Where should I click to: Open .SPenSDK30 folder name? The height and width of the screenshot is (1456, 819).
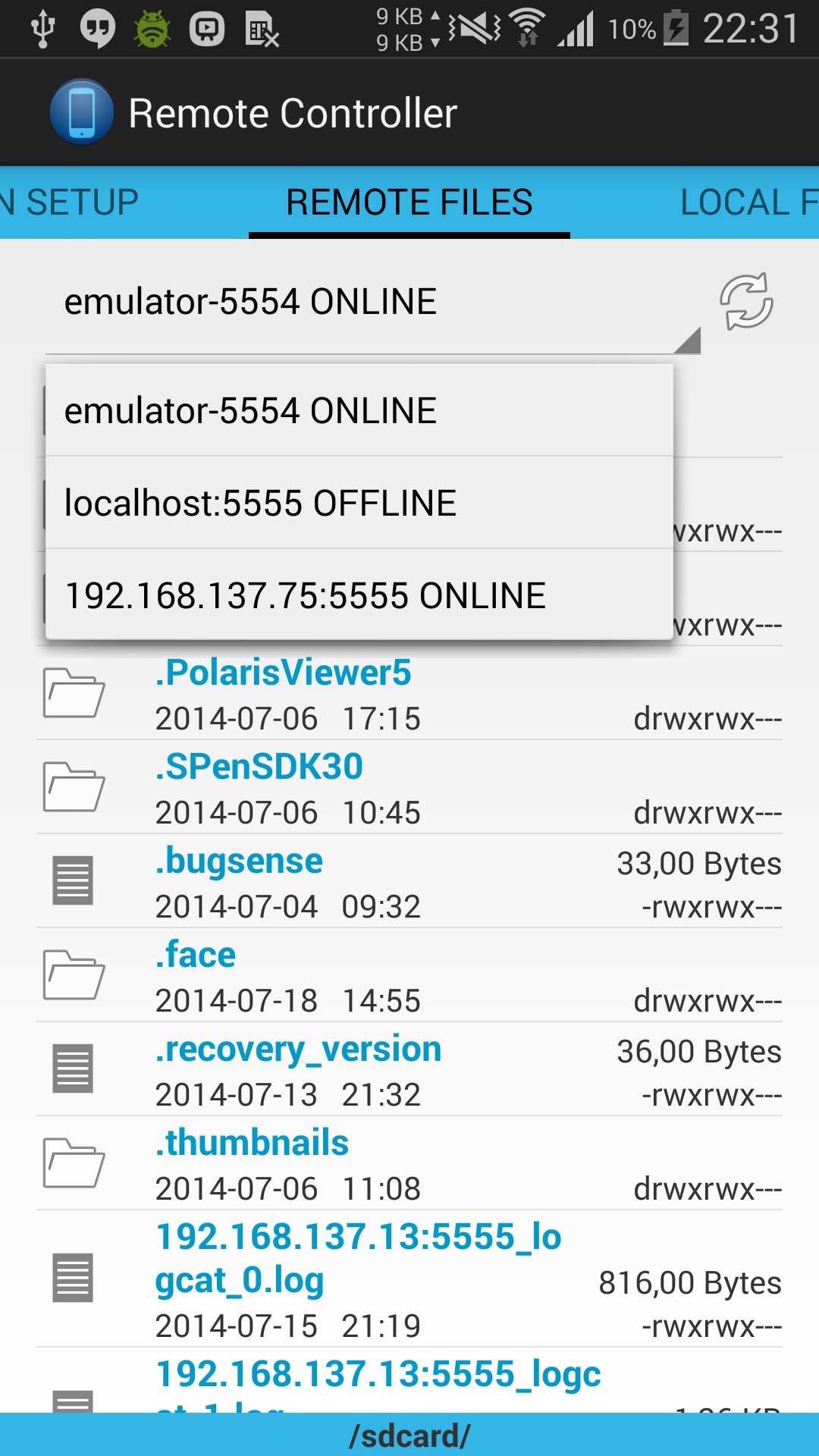(x=259, y=767)
